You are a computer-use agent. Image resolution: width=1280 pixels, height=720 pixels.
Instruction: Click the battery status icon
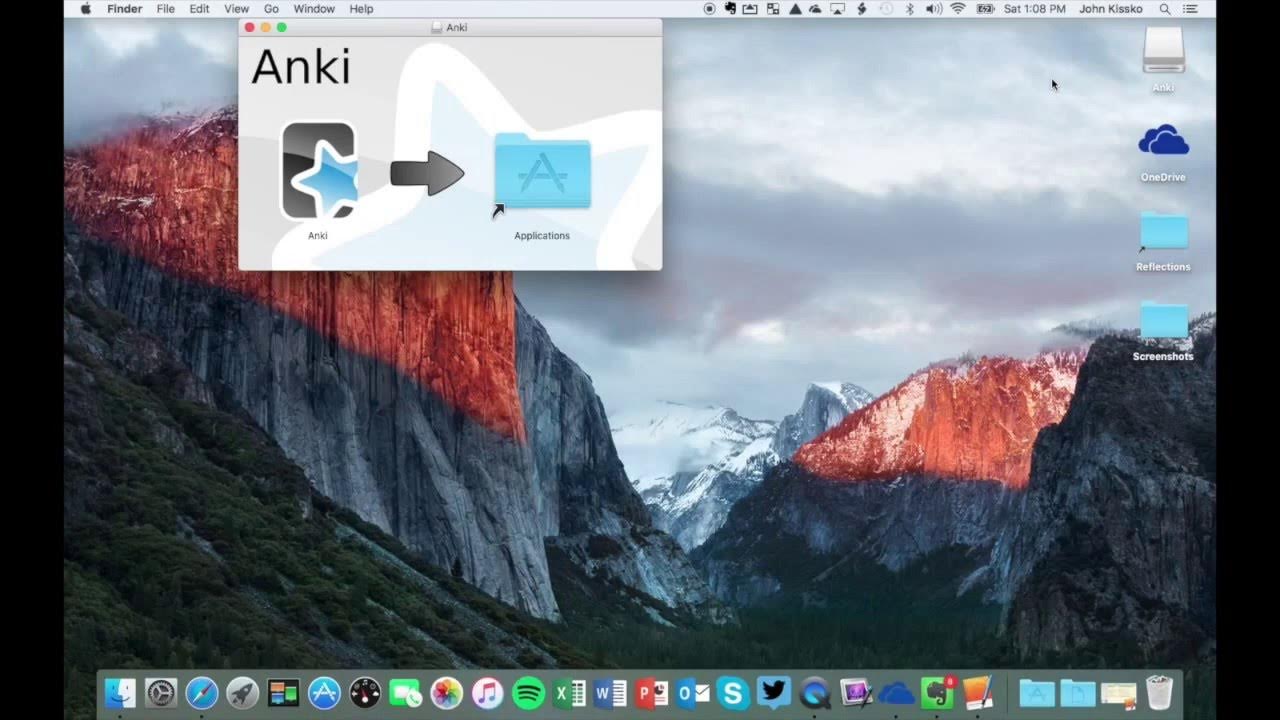[985, 9]
